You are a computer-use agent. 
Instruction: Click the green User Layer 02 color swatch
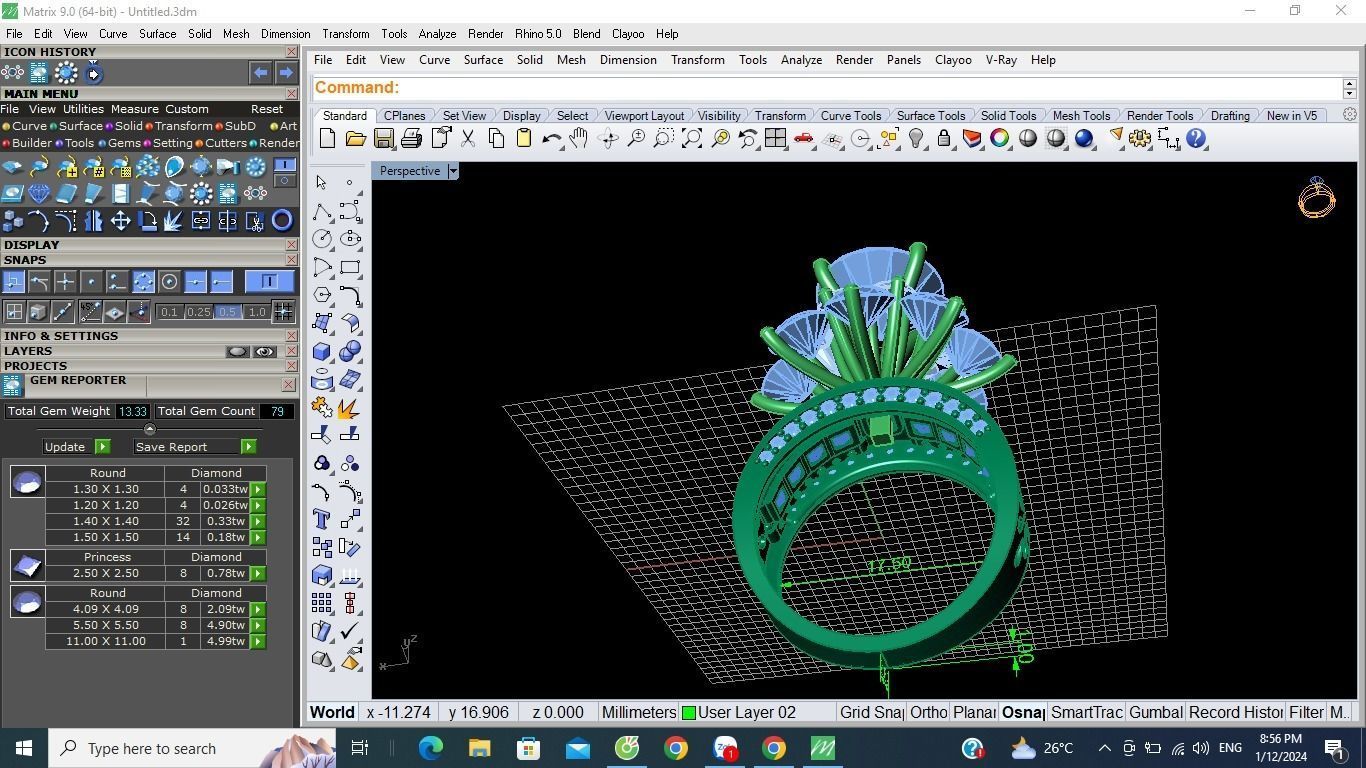pos(689,713)
